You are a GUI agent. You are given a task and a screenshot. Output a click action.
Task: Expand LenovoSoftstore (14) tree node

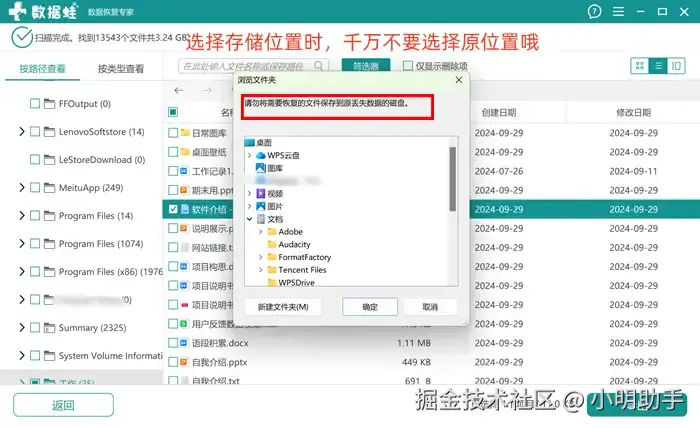pyautogui.click(x=21, y=132)
